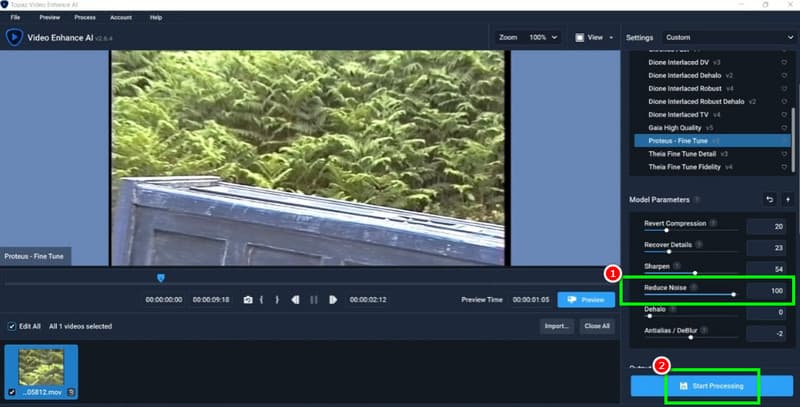Favorite the Theia Fine Tune Detail heart

784,154
